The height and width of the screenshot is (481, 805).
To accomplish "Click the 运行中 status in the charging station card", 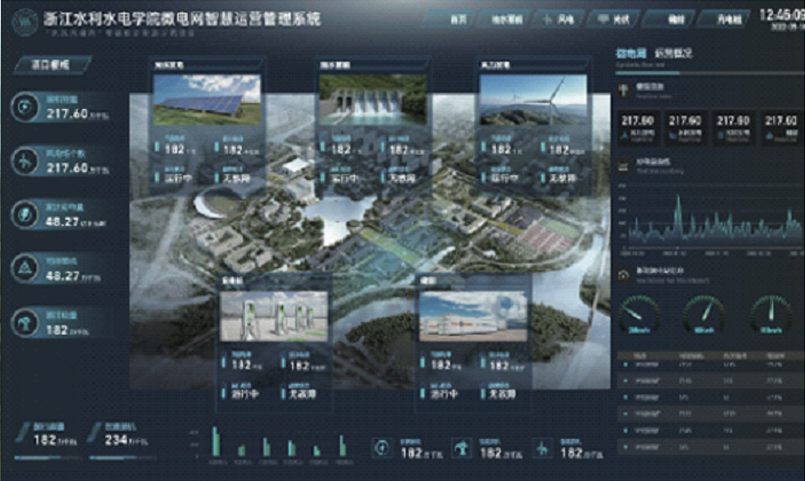I will point(244,394).
